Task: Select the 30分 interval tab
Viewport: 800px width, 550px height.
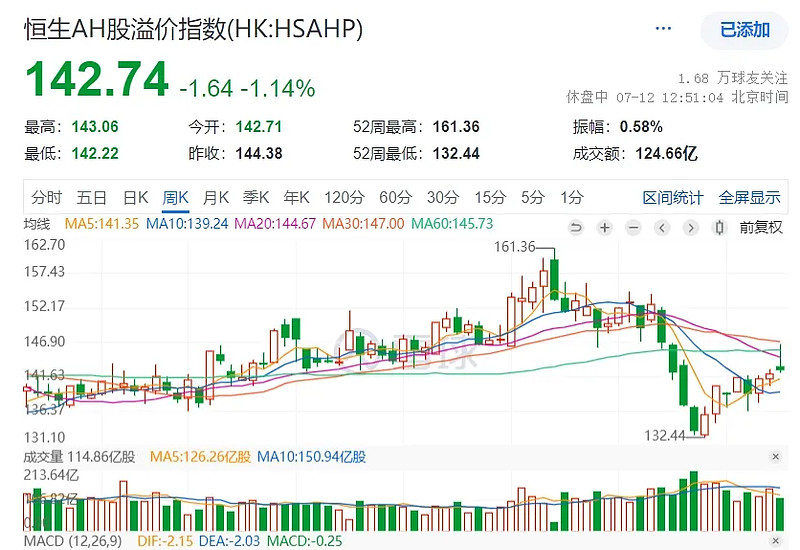Action: 443,197
